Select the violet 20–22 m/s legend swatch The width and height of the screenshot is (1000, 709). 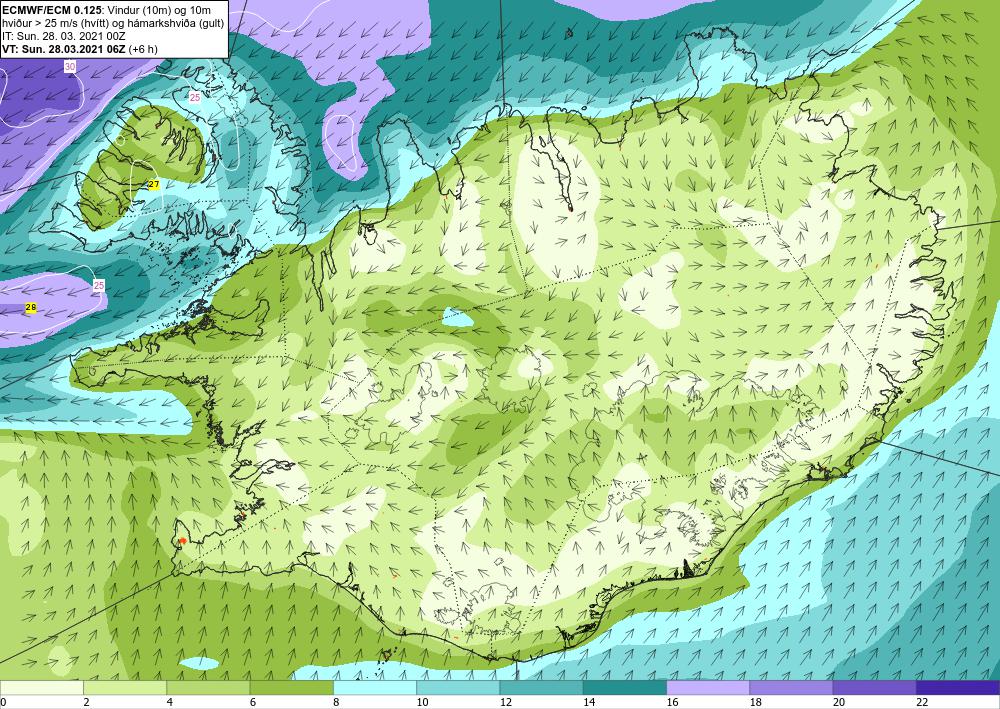coord(875,688)
